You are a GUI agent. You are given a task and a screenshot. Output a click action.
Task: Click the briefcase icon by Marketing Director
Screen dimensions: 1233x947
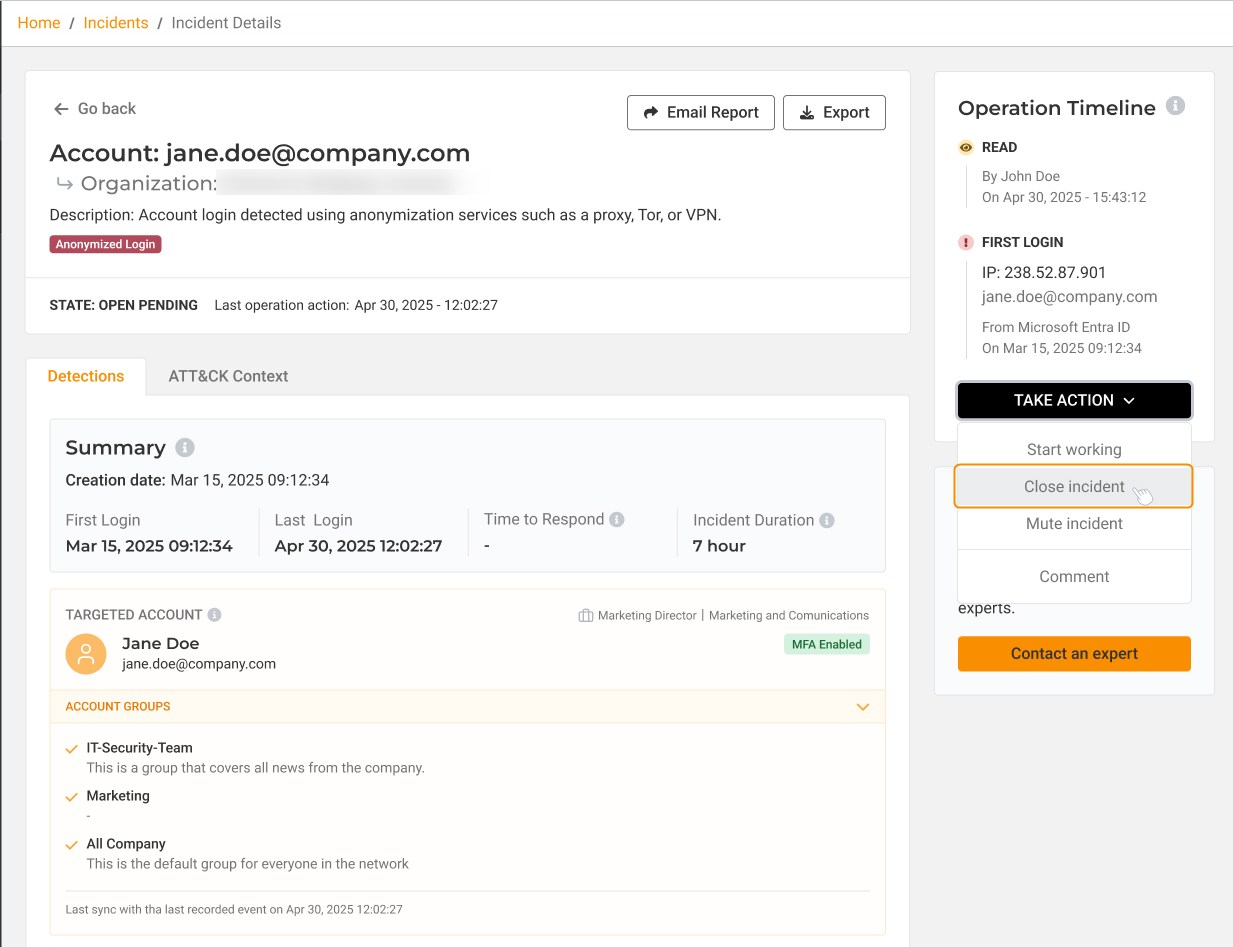[x=586, y=616]
